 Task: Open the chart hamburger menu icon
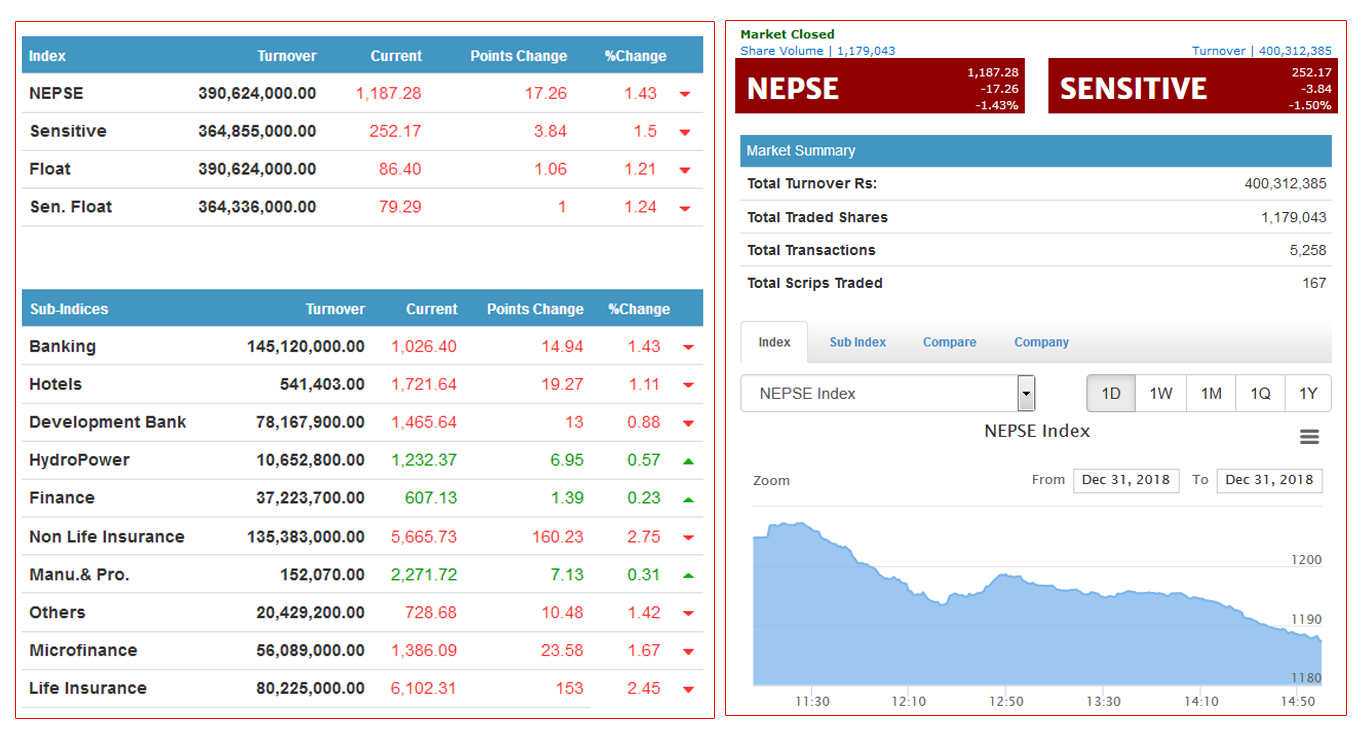[1309, 437]
